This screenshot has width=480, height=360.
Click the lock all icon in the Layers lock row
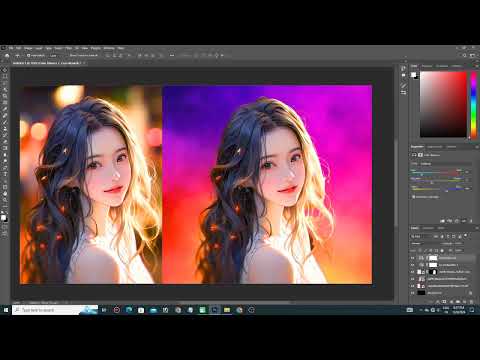442,250
